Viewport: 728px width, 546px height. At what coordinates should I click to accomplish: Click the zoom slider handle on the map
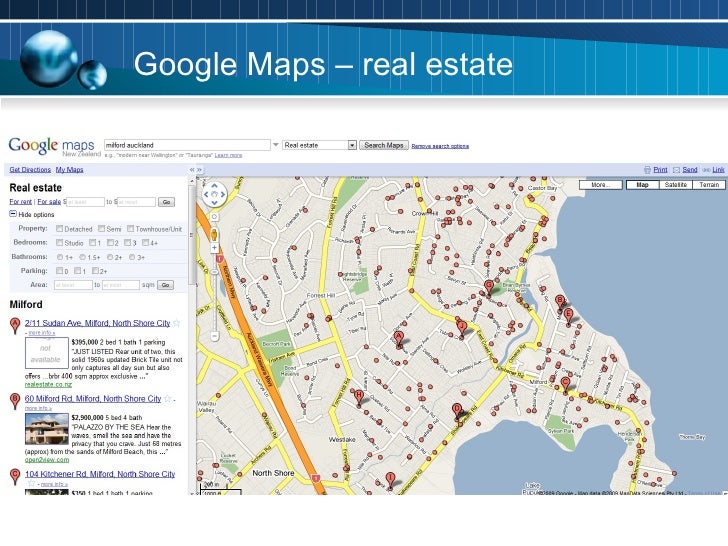click(x=214, y=272)
